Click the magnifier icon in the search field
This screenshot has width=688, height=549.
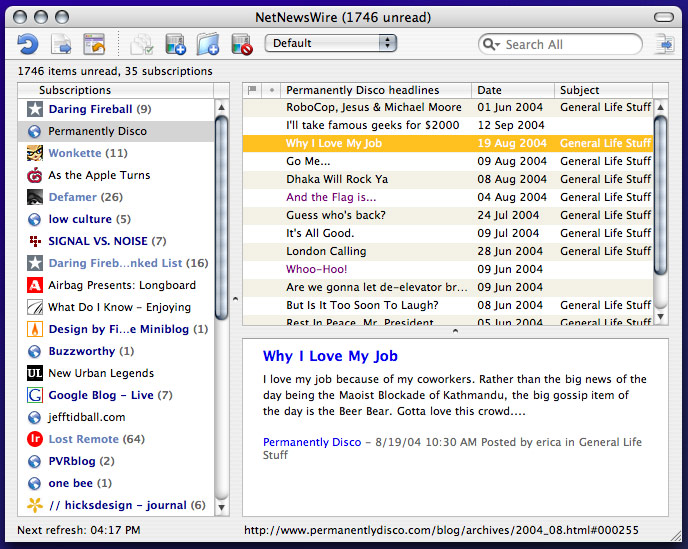(x=491, y=44)
